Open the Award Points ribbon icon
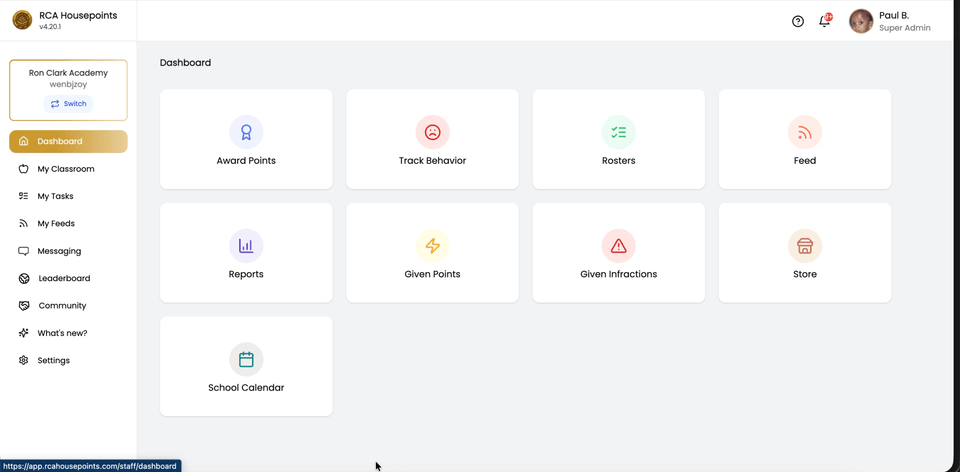 pyautogui.click(x=246, y=132)
